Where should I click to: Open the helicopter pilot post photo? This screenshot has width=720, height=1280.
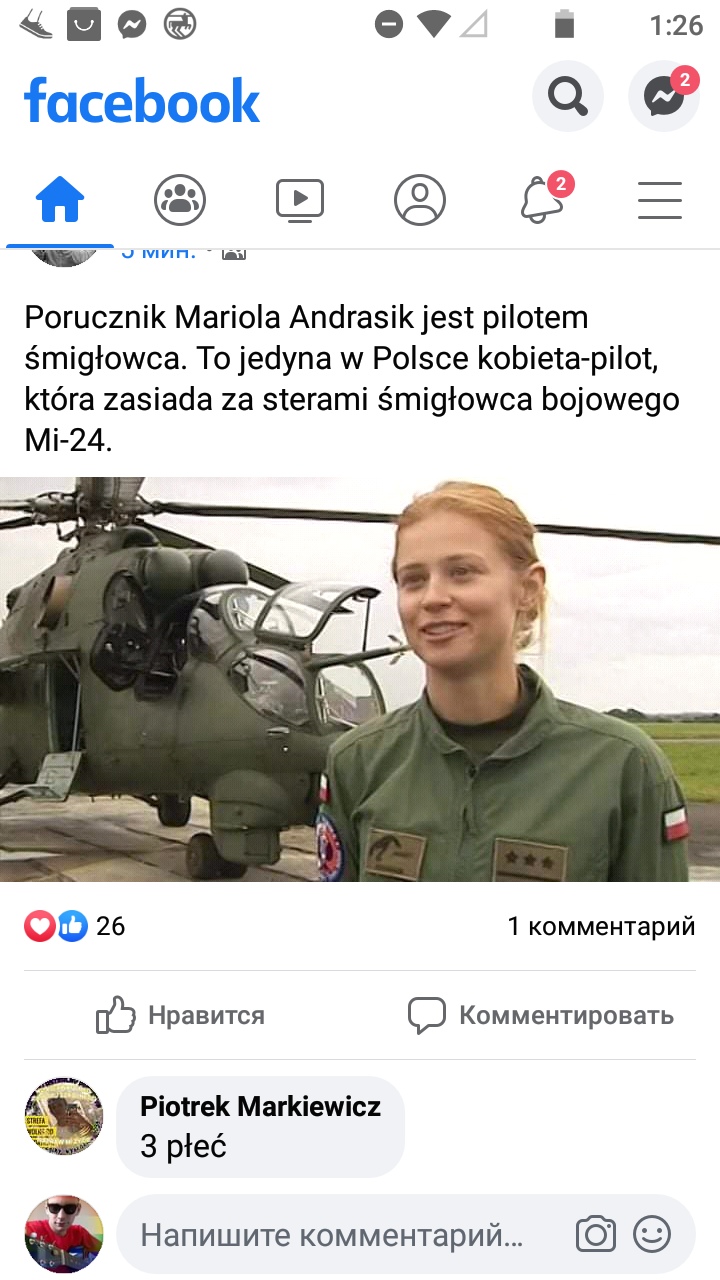pyautogui.click(x=360, y=679)
